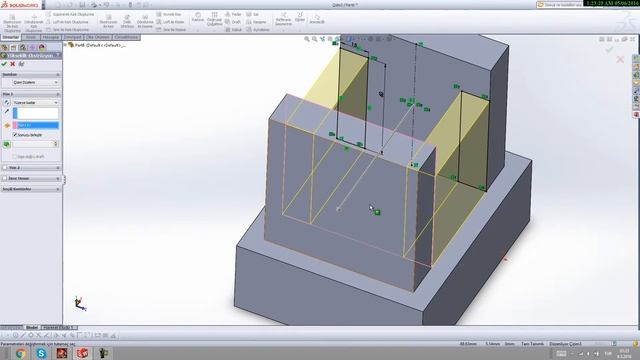Show the FeatureManager design tree panel
Viewport: 640px width, 360px height.
pos(5,47)
